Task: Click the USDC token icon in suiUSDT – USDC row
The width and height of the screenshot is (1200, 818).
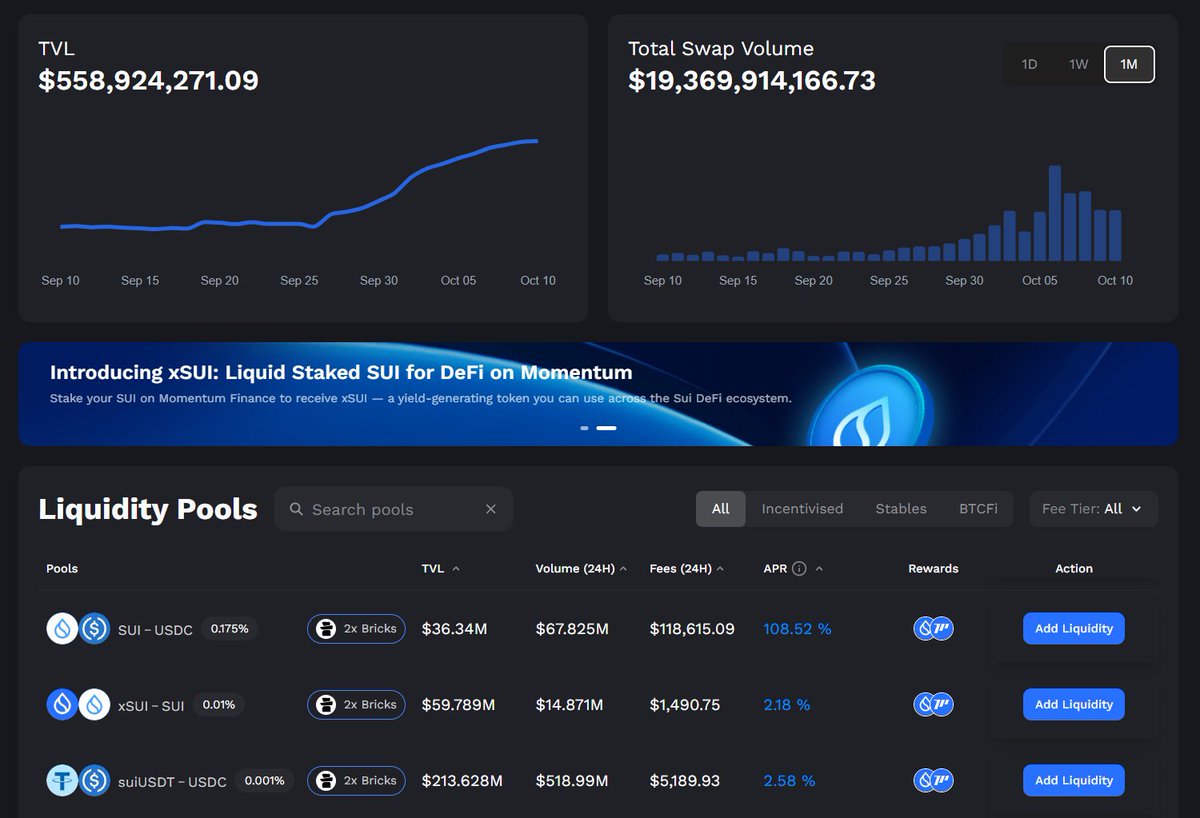Action: (x=95, y=780)
